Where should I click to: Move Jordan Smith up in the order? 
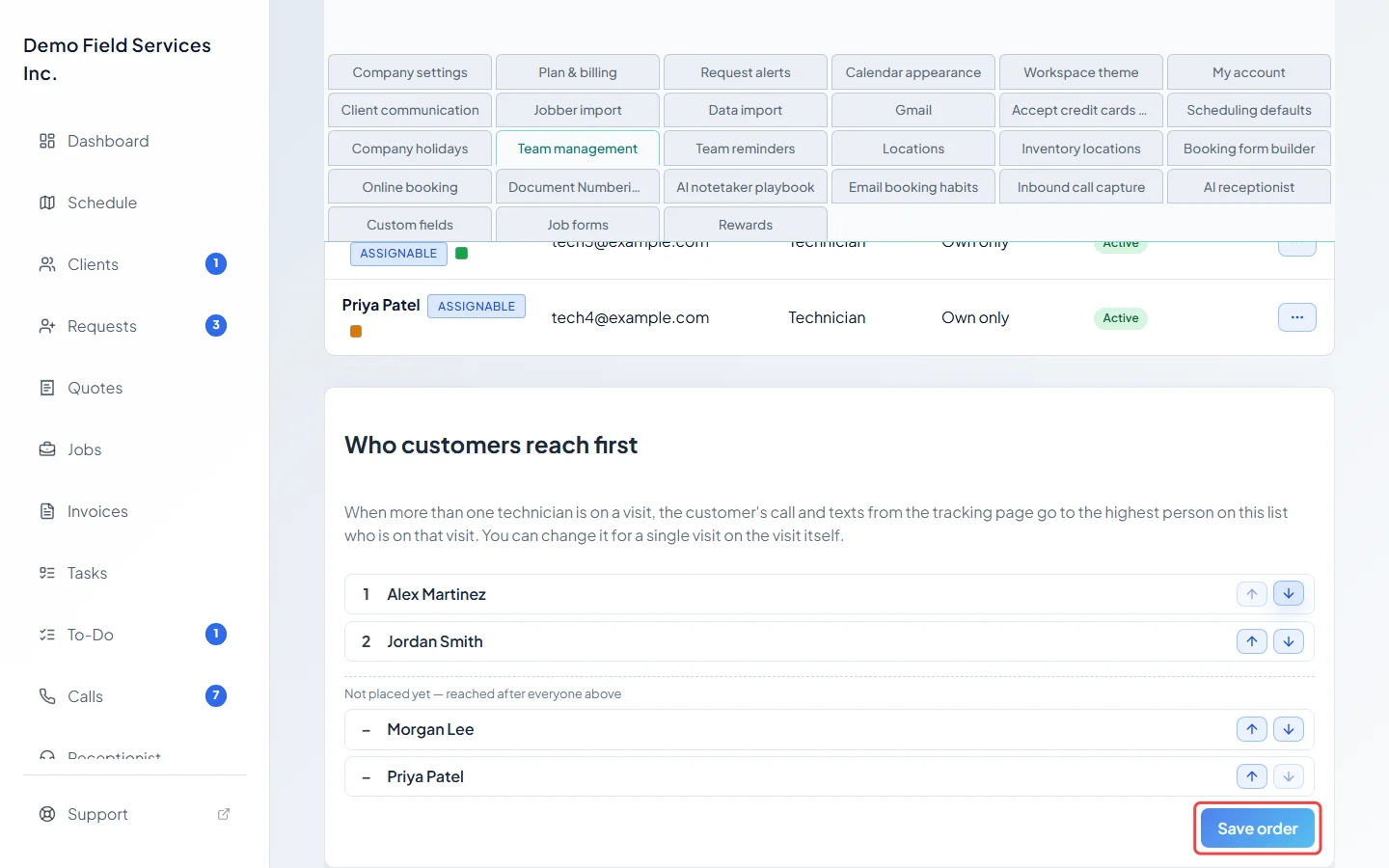(1252, 641)
